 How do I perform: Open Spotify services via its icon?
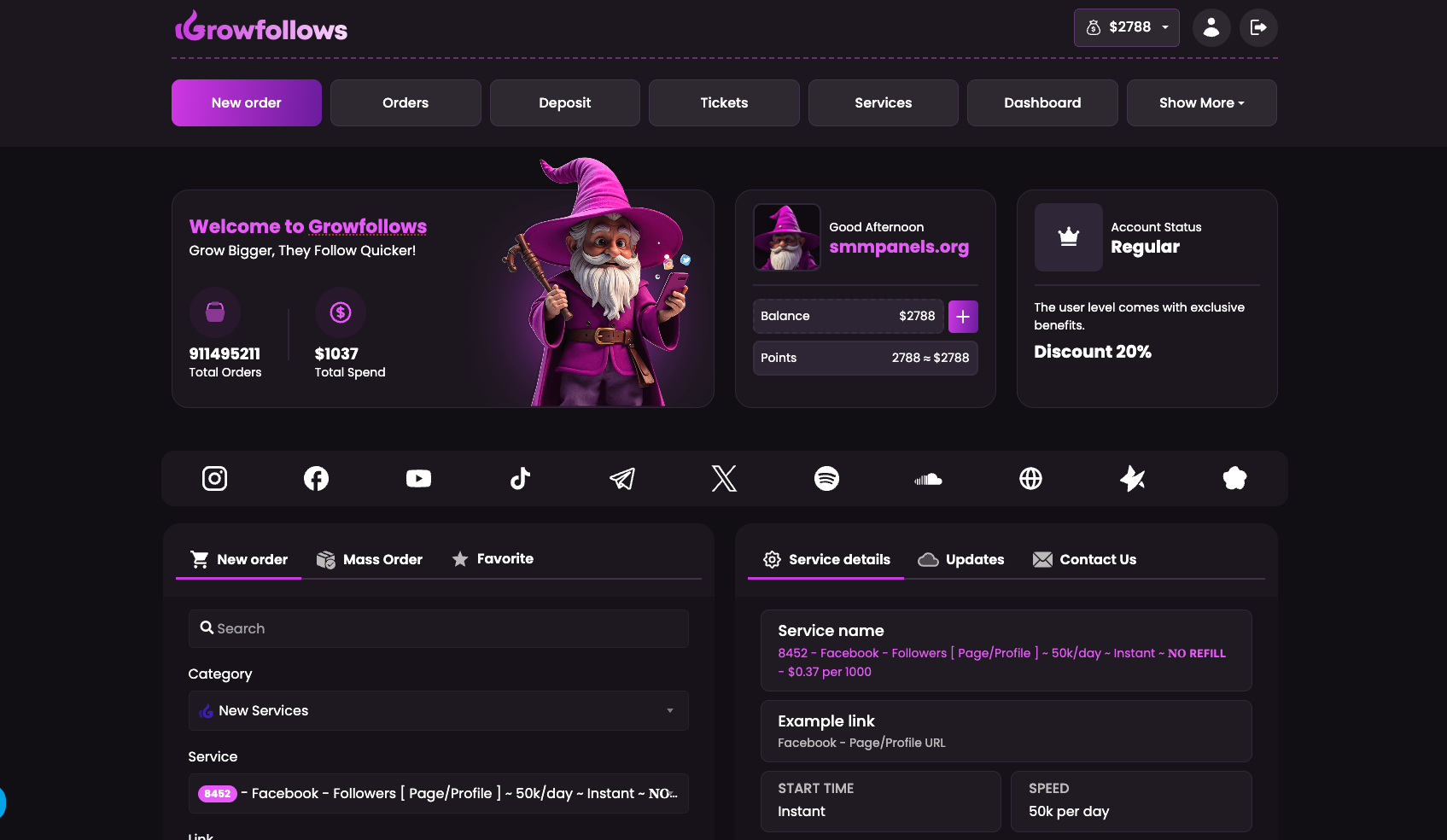pyautogui.click(x=826, y=478)
